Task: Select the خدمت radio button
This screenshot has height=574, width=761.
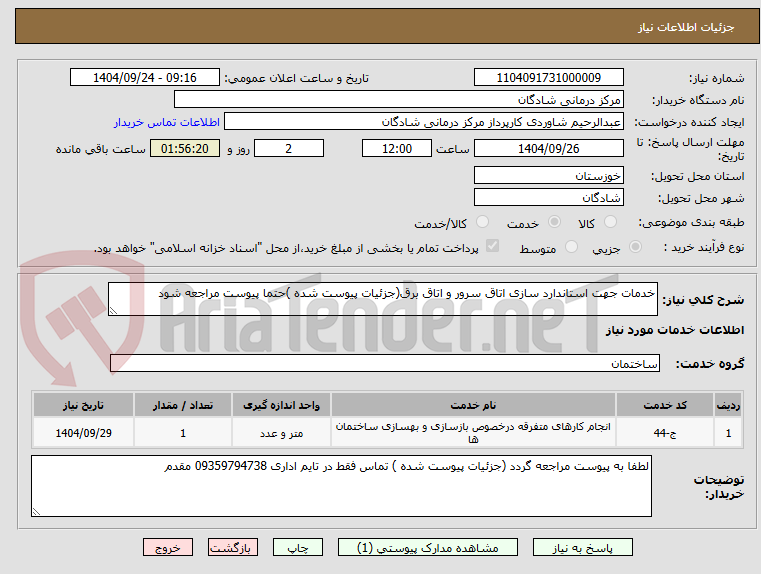Action: (x=554, y=222)
